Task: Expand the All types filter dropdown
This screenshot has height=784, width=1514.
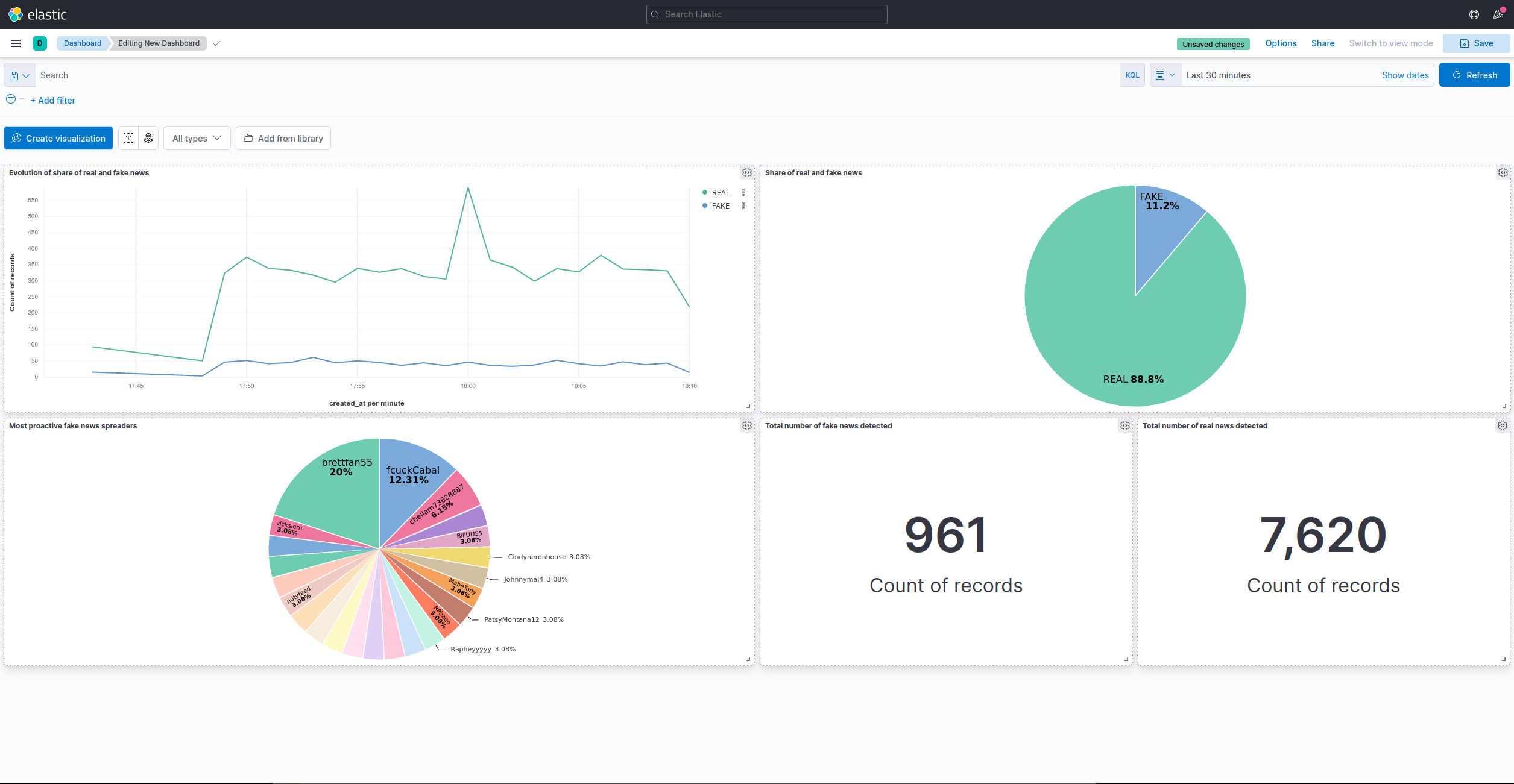Action: (196, 138)
